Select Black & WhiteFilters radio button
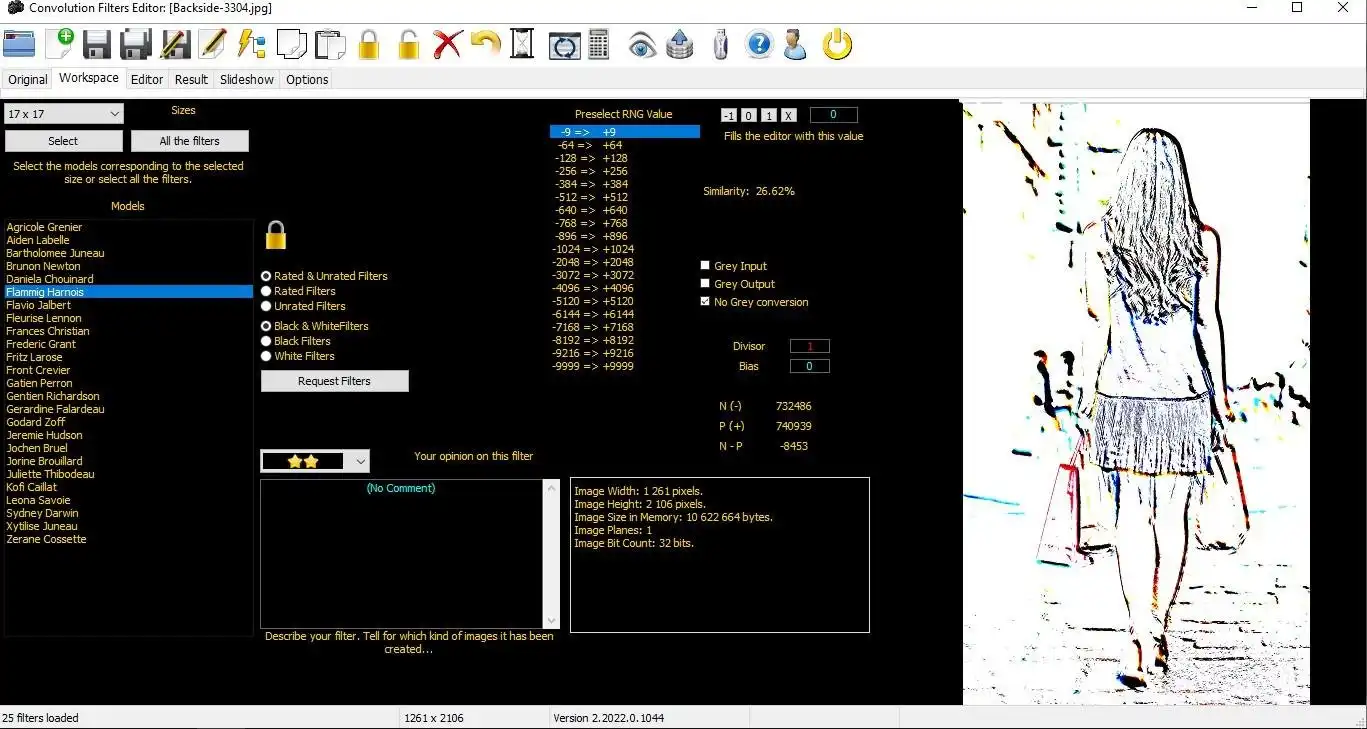 (x=266, y=326)
